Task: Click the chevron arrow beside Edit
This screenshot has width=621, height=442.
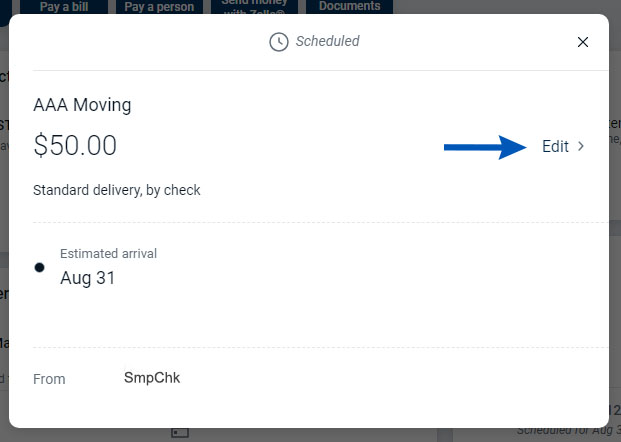Action: [x=581, y=146]
